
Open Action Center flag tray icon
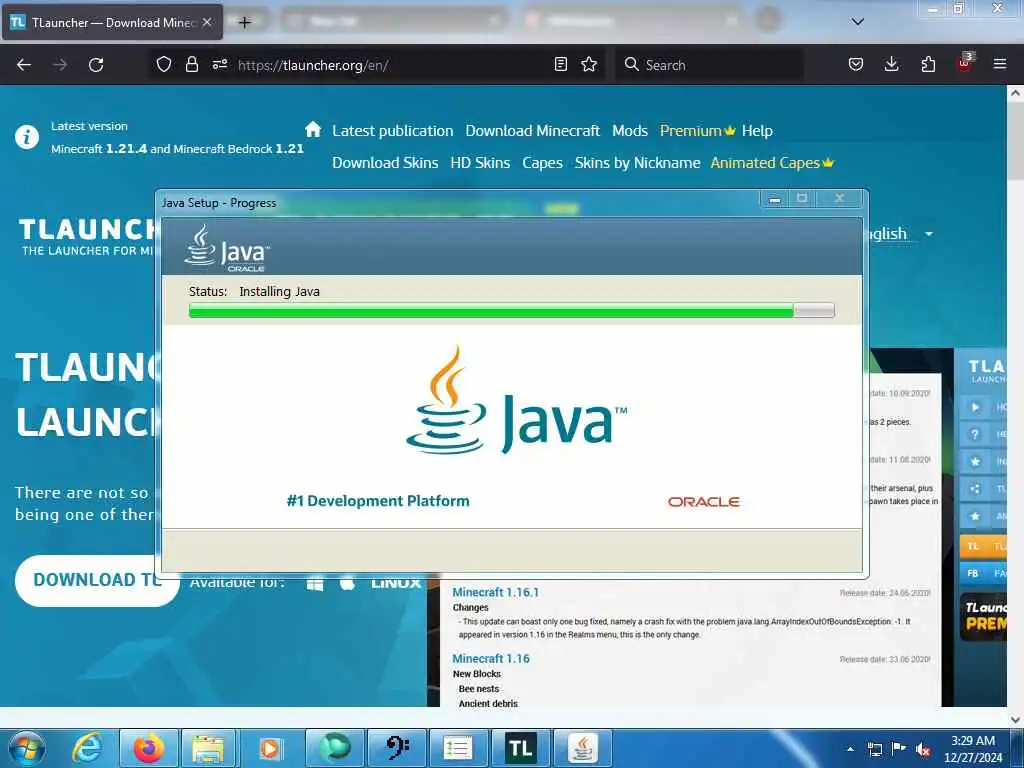point(899,749)
